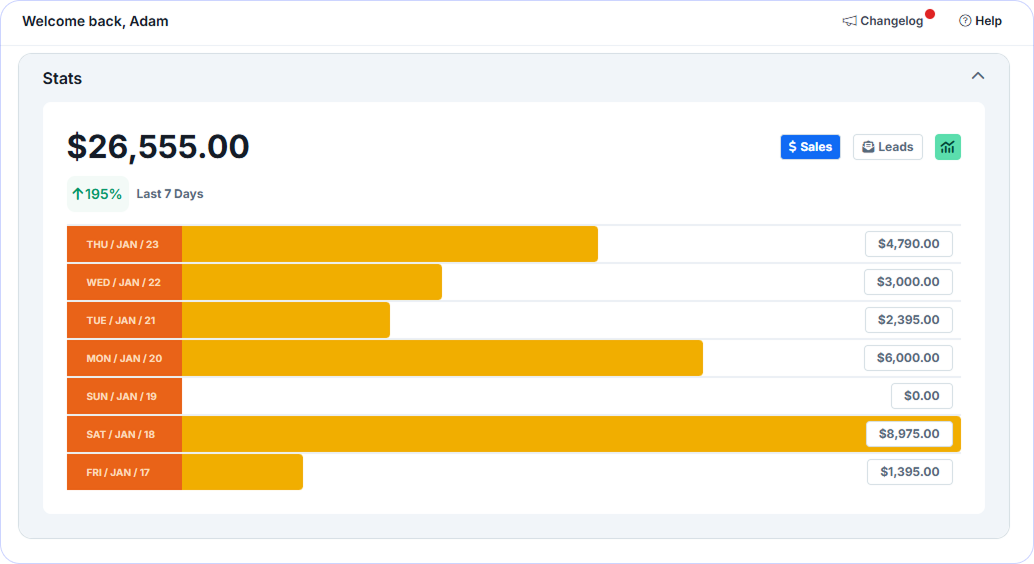Open the Help link
Screen dimensions: 1034x564
point(988,21)
